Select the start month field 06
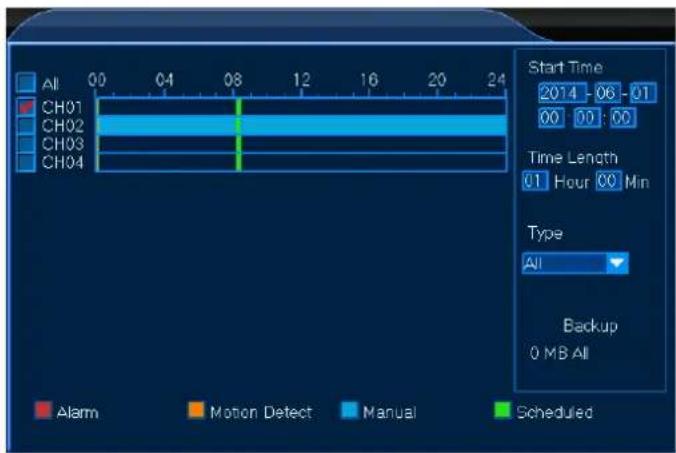Screen dimensions: 676x453 click(x=608, y=93)
